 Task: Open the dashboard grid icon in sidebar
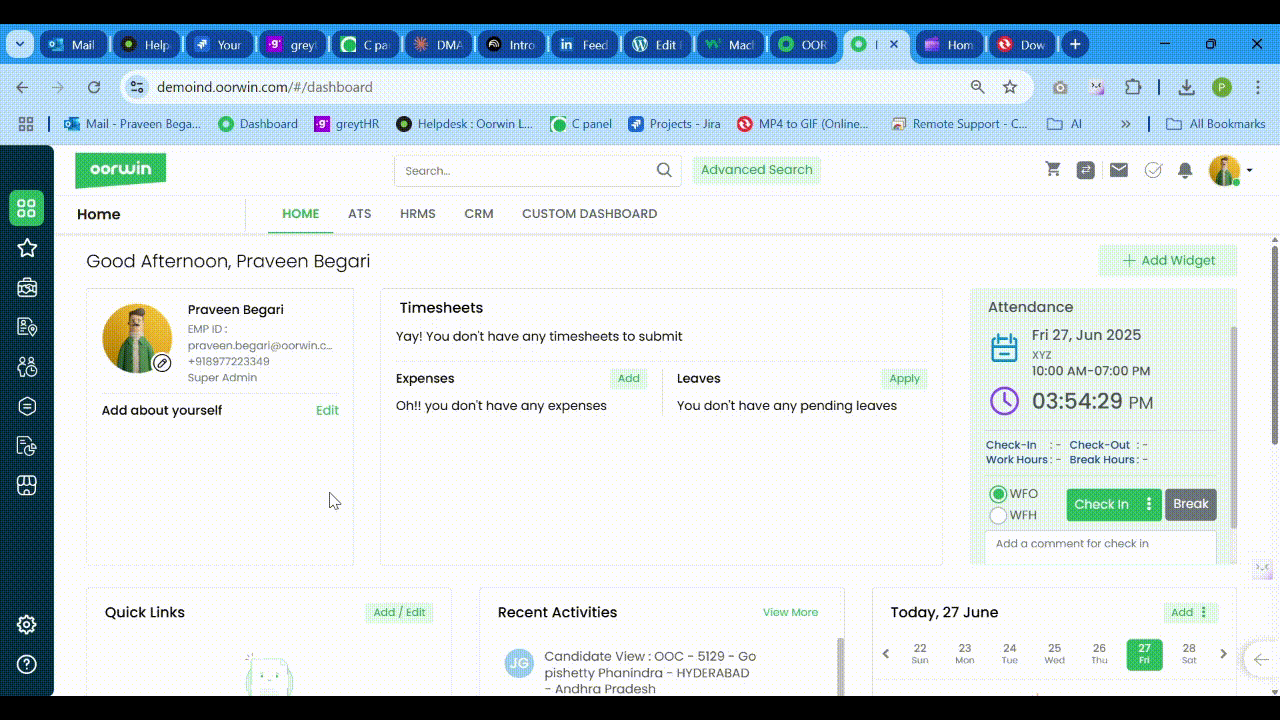click(27, 208)
